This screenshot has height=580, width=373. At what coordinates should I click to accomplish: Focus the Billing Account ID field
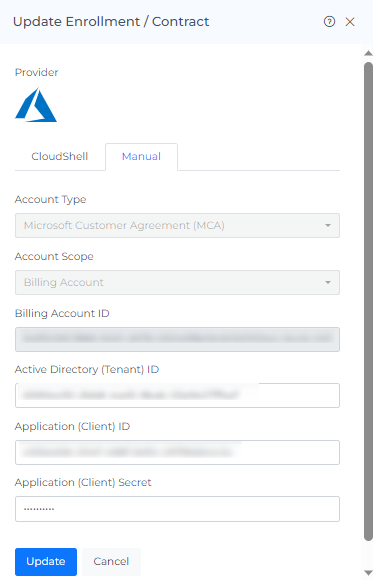(177, 339)
